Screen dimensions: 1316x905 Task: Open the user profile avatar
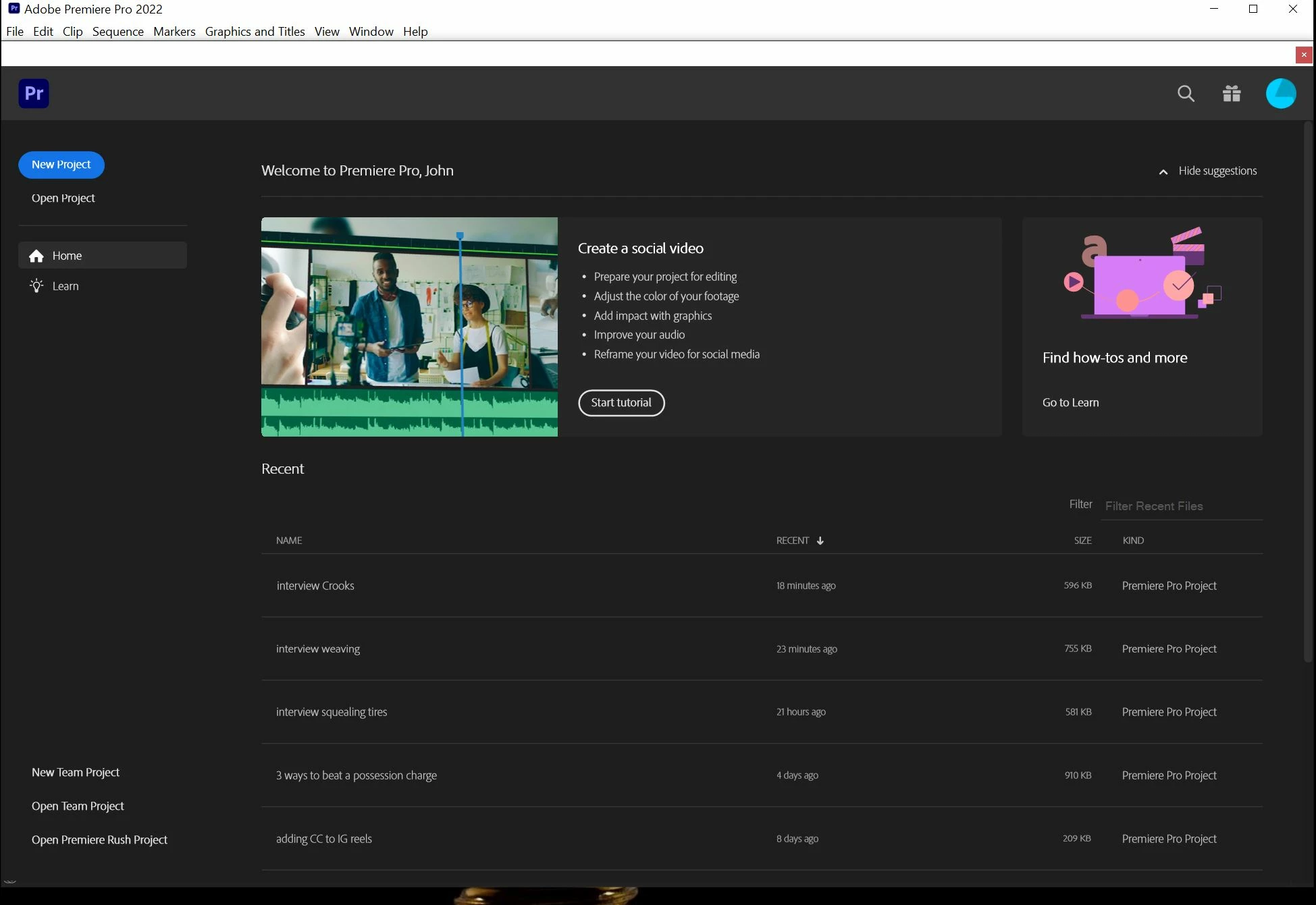click(x=1280, y=94)
